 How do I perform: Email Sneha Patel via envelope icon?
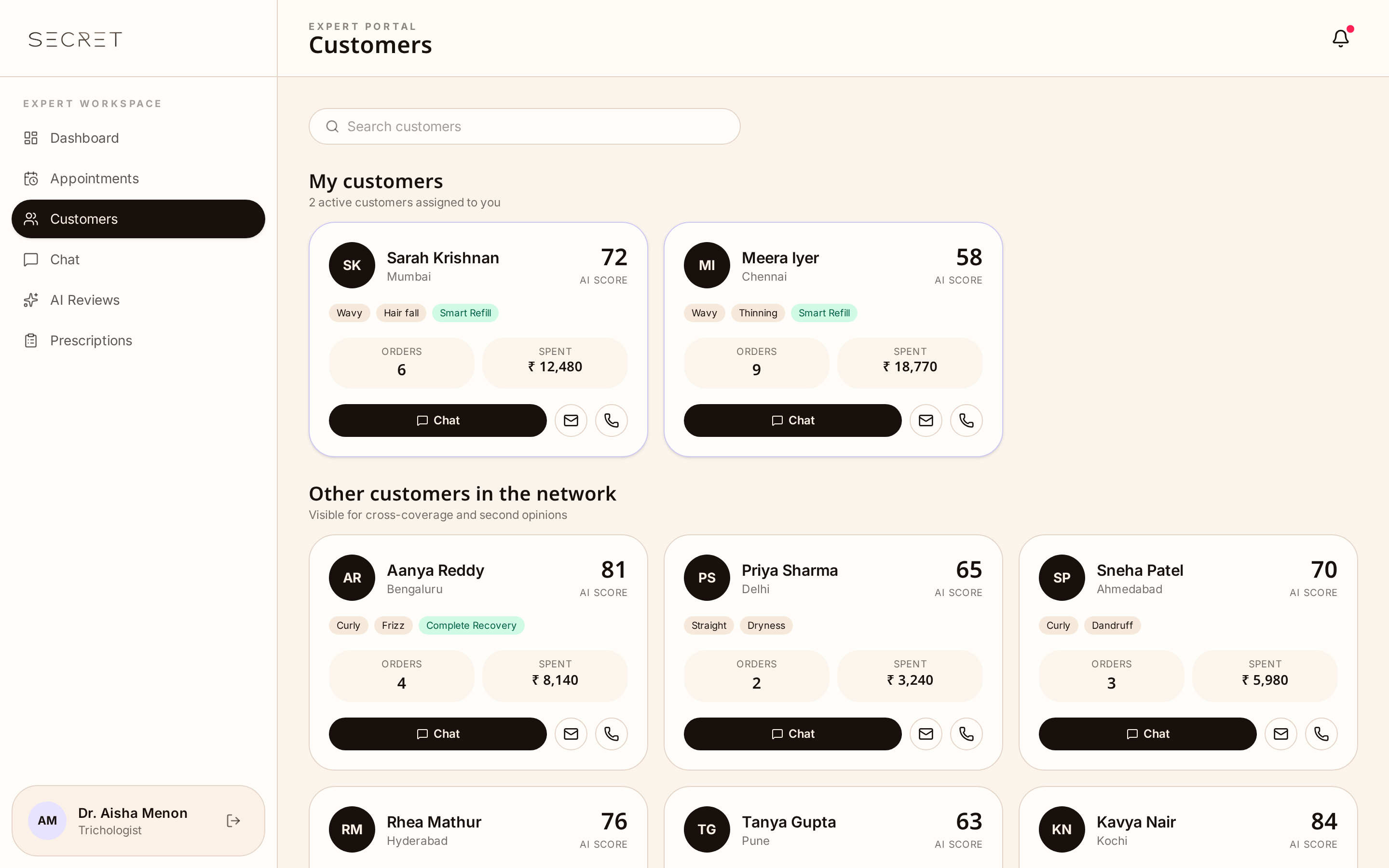(x=1280, y=733)
